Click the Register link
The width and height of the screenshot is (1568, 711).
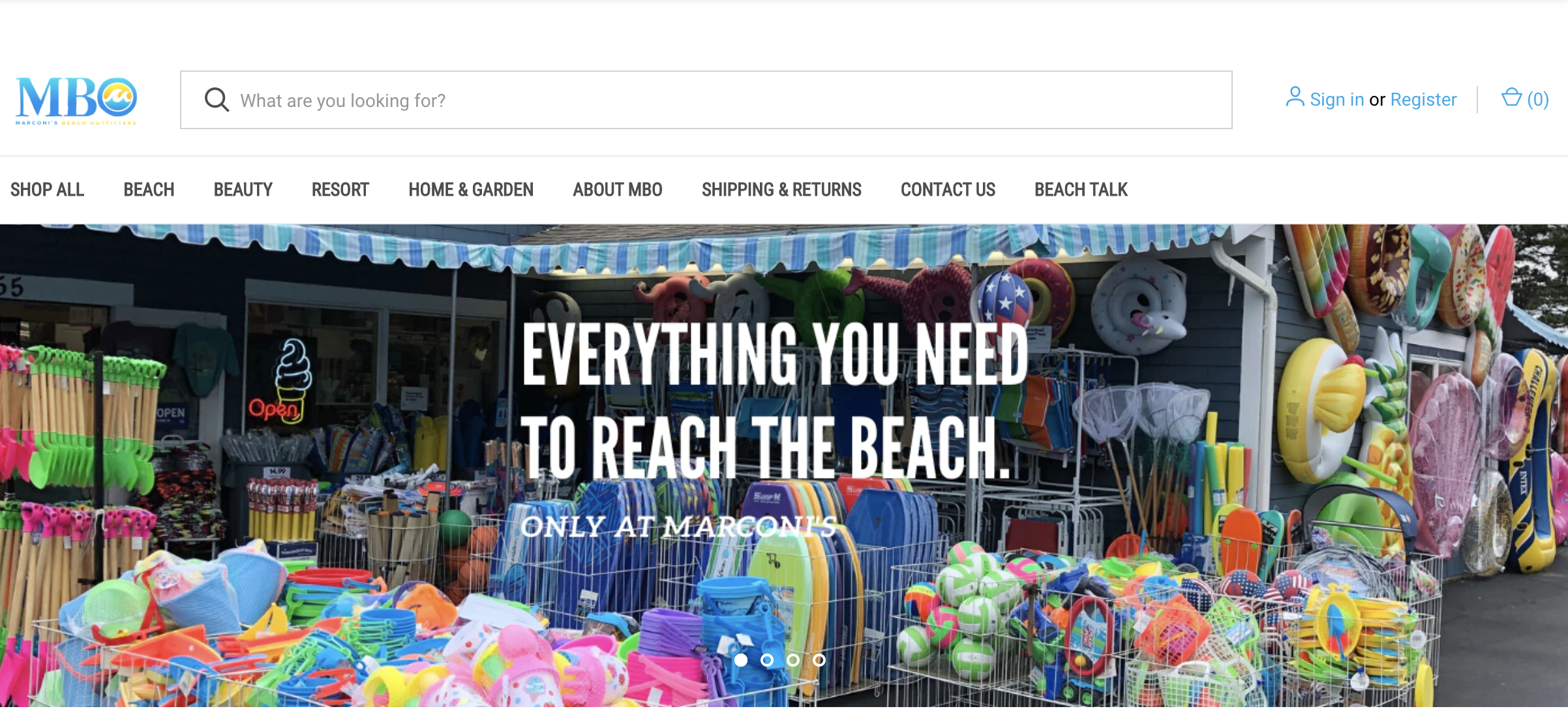tap(1423, 99)
